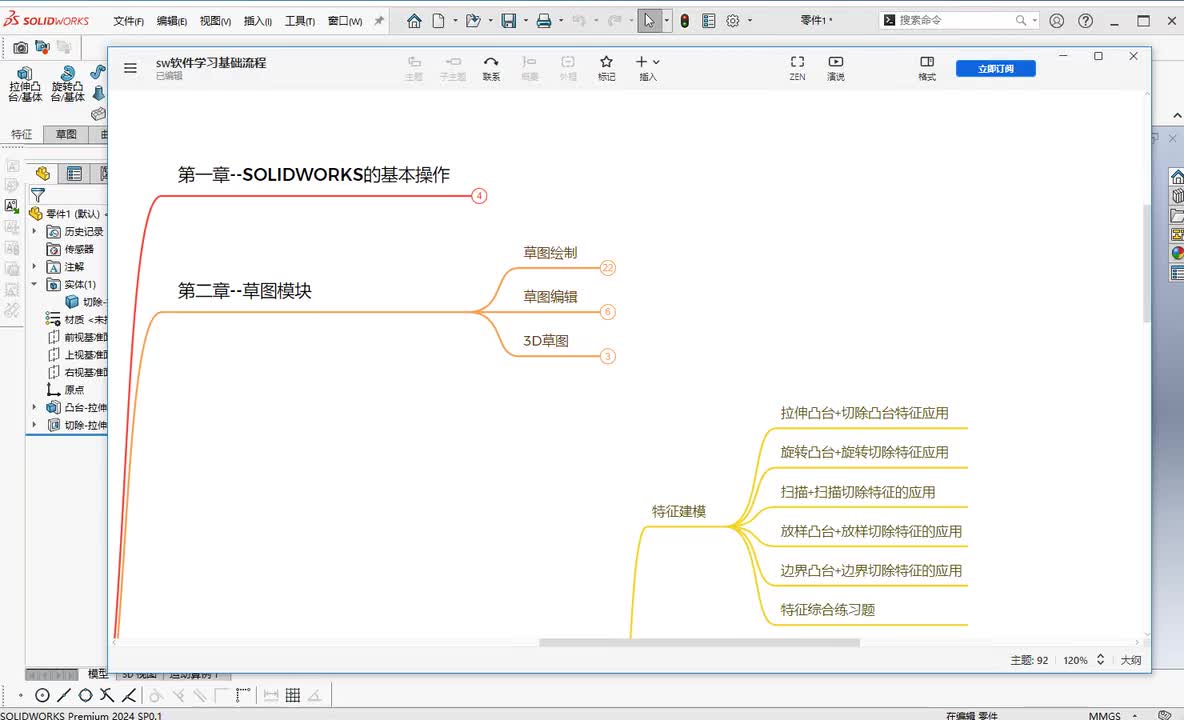The height and width of the screenshot is (720, 1184).
Task: Switch to 大纲 outline view
Action: coord(1130,660)
